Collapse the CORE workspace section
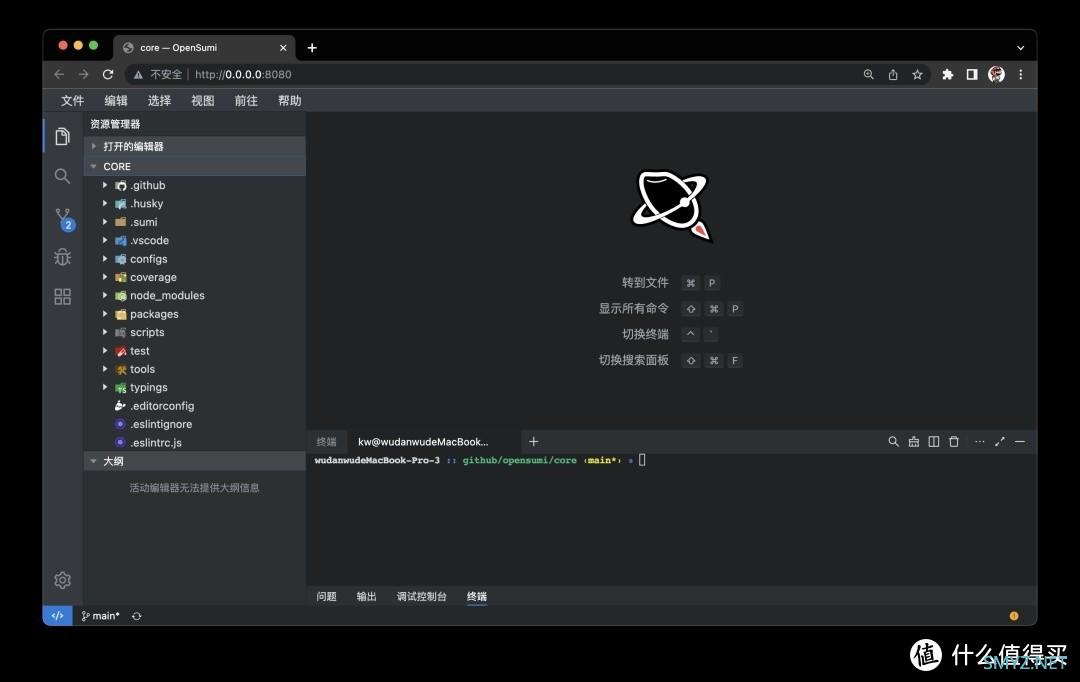Viewport: 1080px width, 682px height. 195,166
